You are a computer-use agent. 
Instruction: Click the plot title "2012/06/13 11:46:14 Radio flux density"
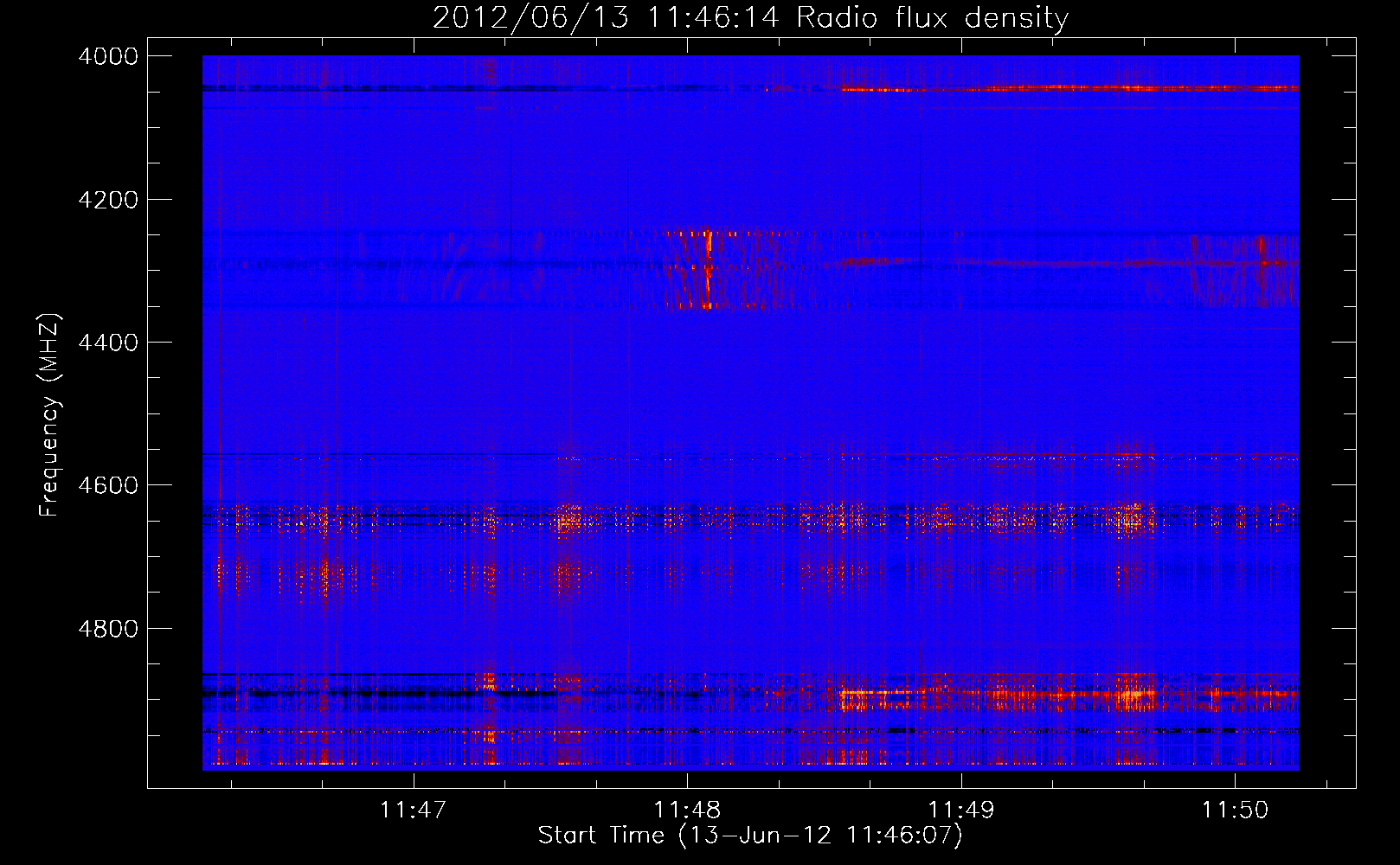click(x=750, y=17)
